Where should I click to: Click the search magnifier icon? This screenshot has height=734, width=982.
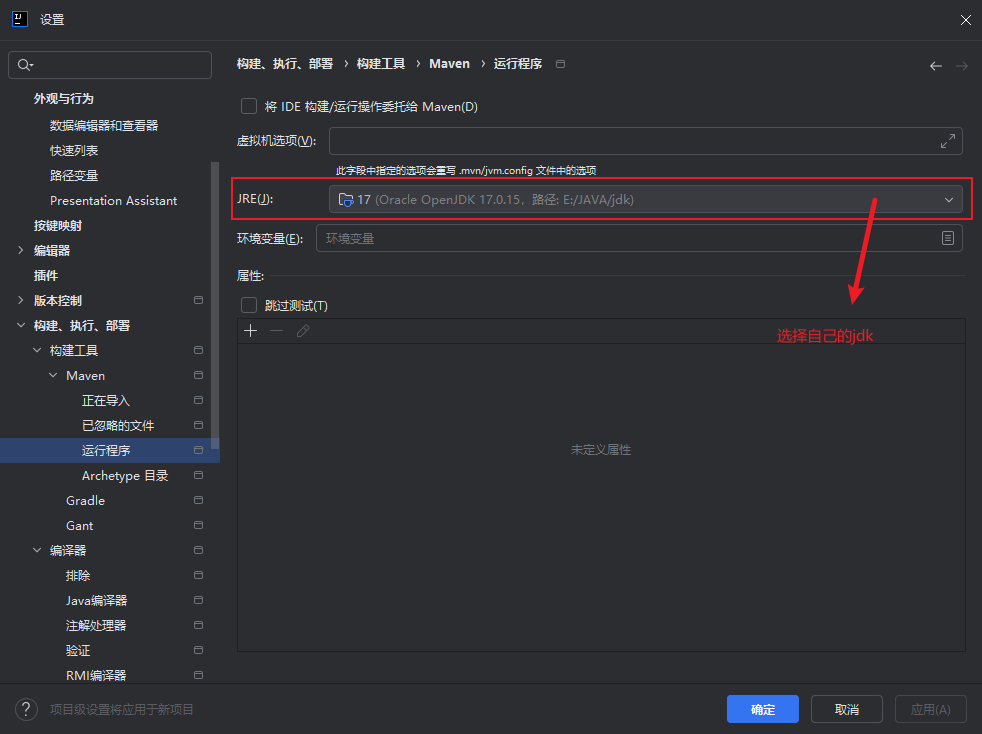[24, 65]
